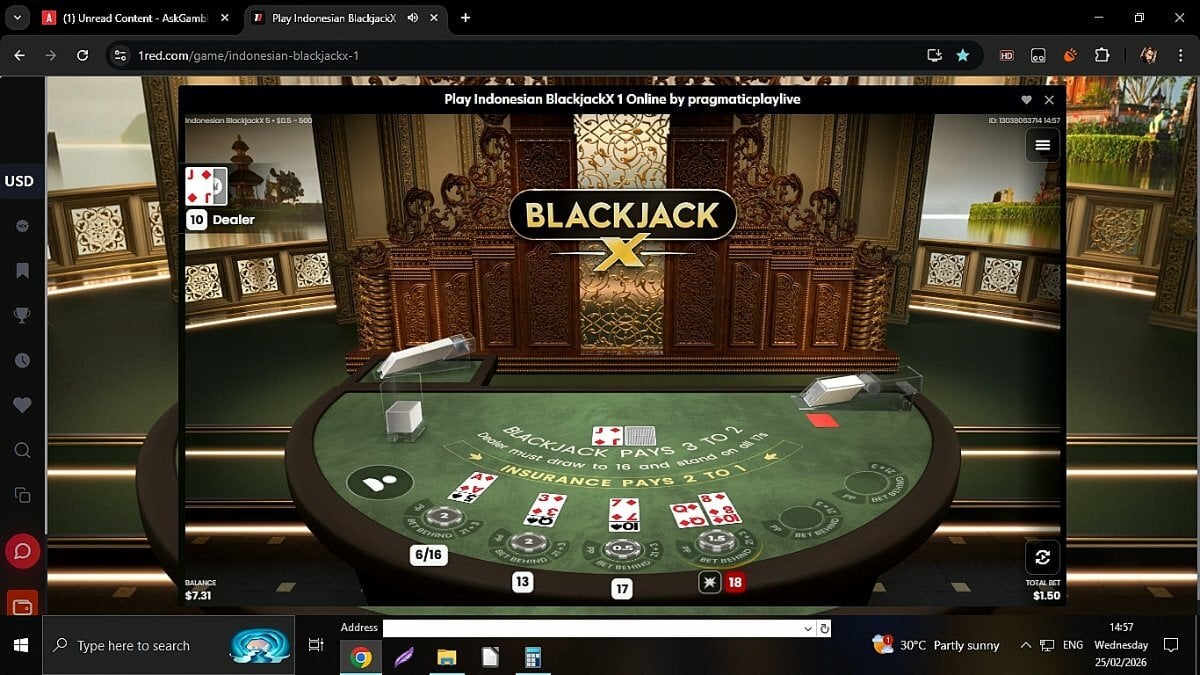Click the taskbar Address input field

592,628
